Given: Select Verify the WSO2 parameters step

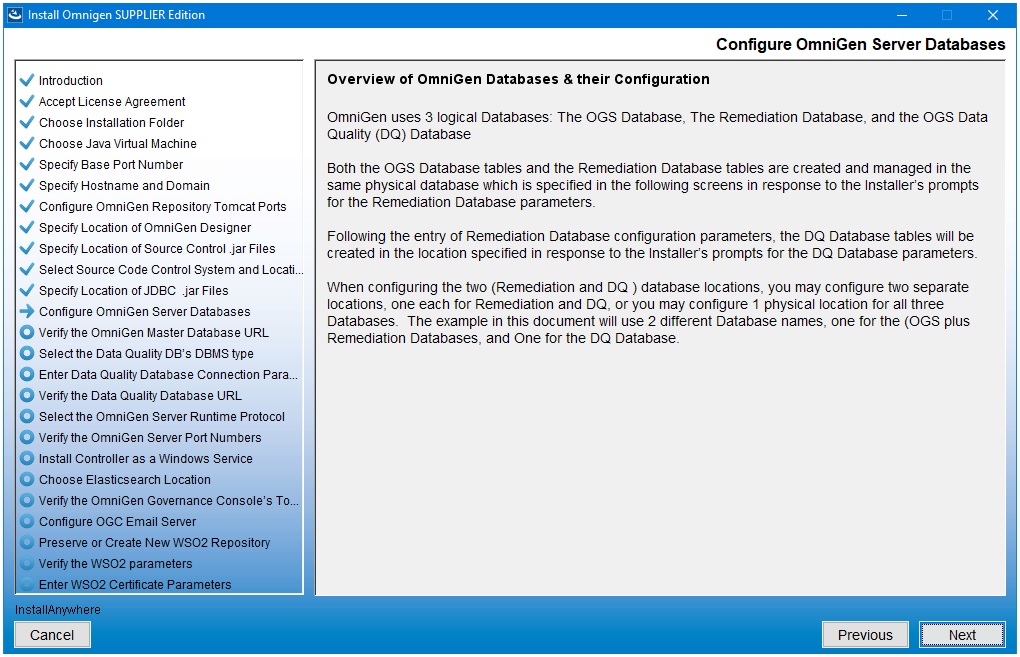Looking at the screenshot, I should [x=116, y=563].
